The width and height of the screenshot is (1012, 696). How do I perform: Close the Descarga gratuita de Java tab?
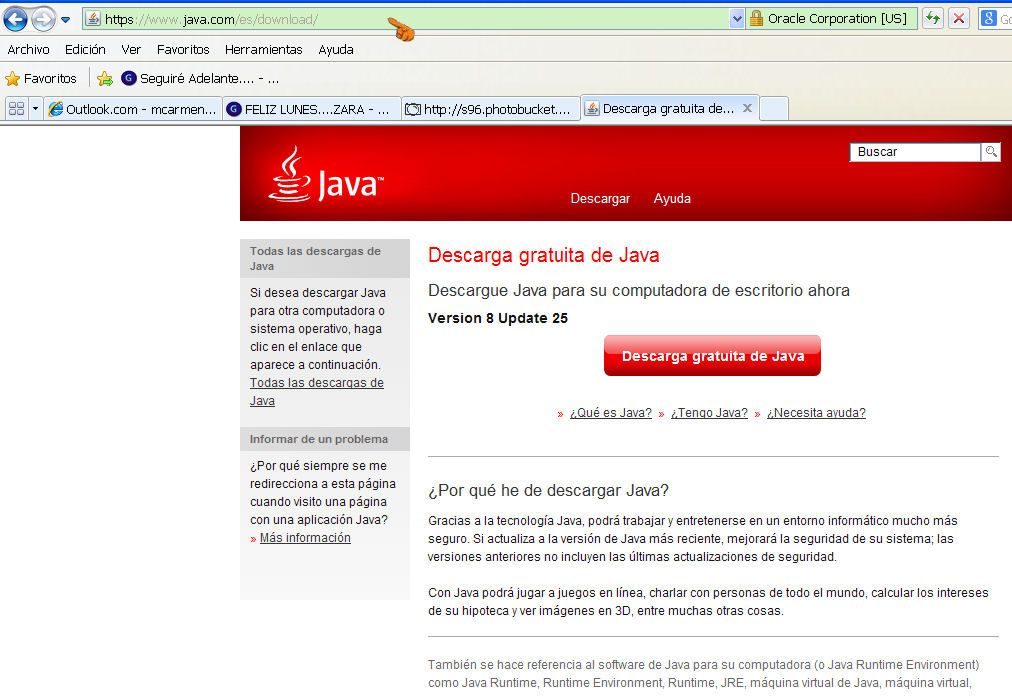[746, 108]
